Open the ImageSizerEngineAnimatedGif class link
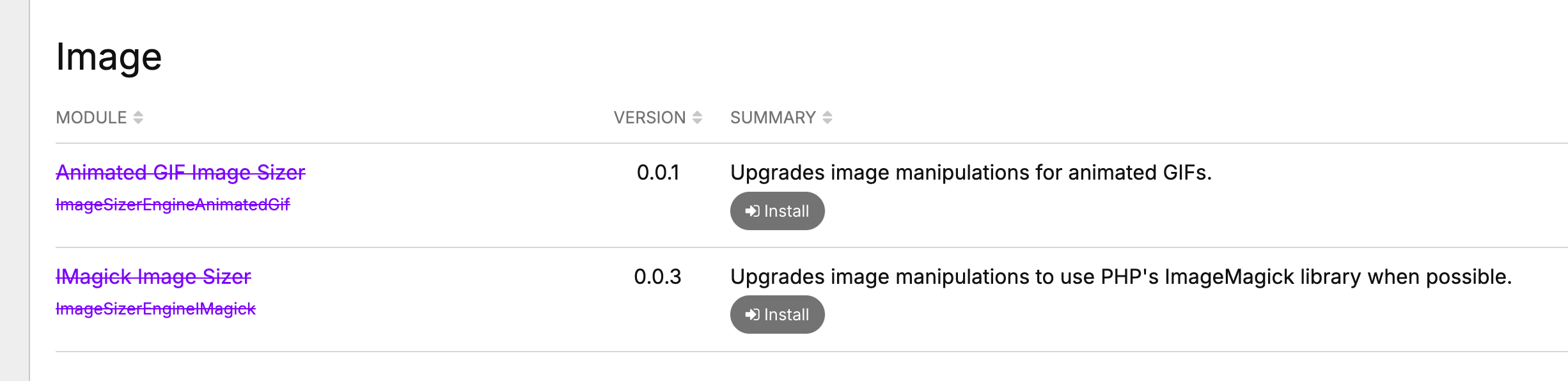Screen dimensions: 1568x381 click(x=173, y=205)
